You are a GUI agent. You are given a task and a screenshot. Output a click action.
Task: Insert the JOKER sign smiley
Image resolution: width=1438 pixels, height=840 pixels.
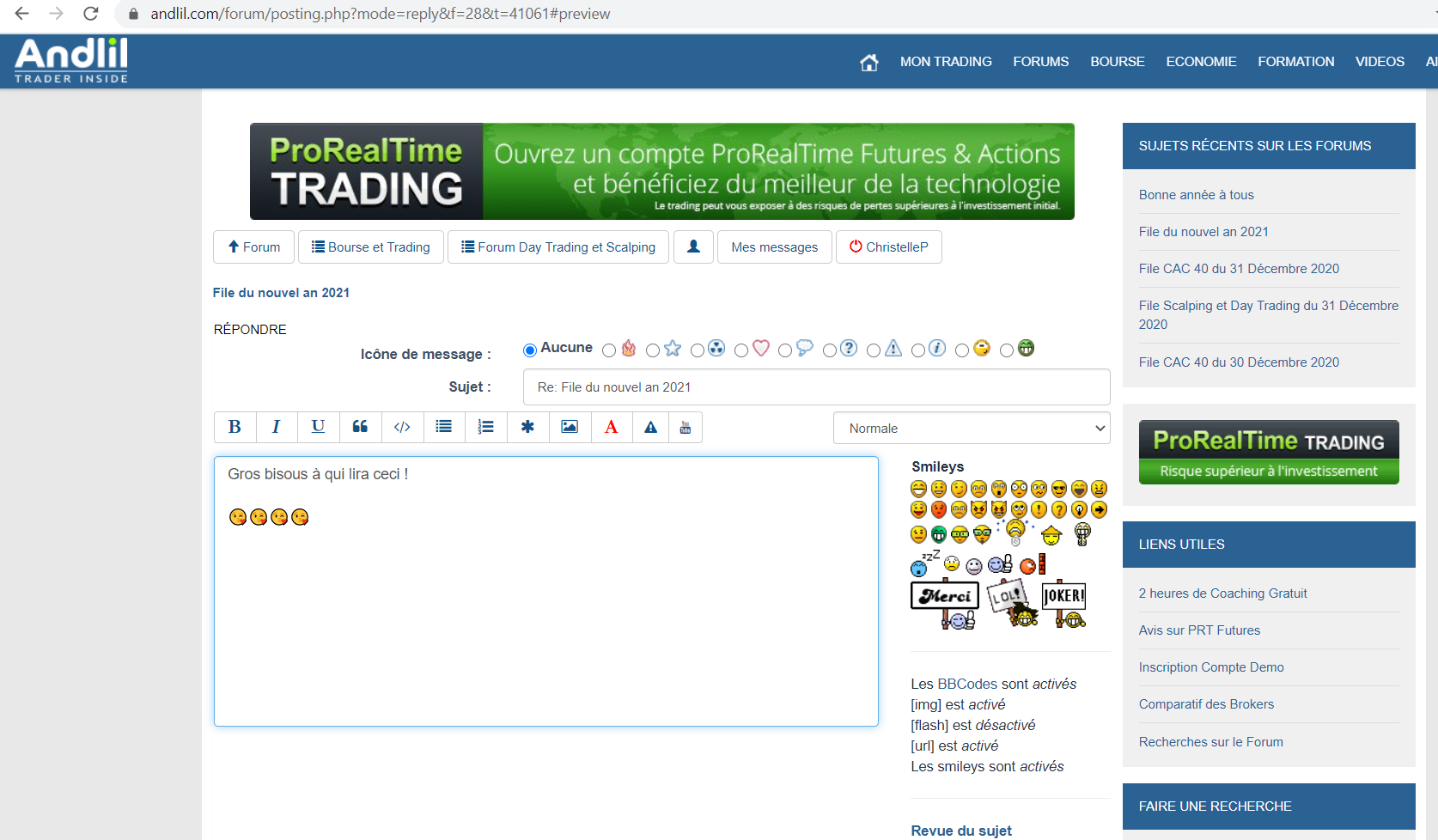coord(1063,605)
